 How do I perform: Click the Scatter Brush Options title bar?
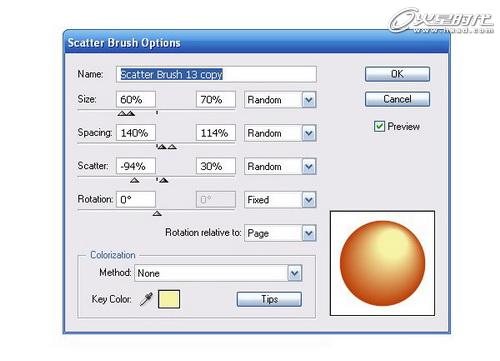[257, 42]
